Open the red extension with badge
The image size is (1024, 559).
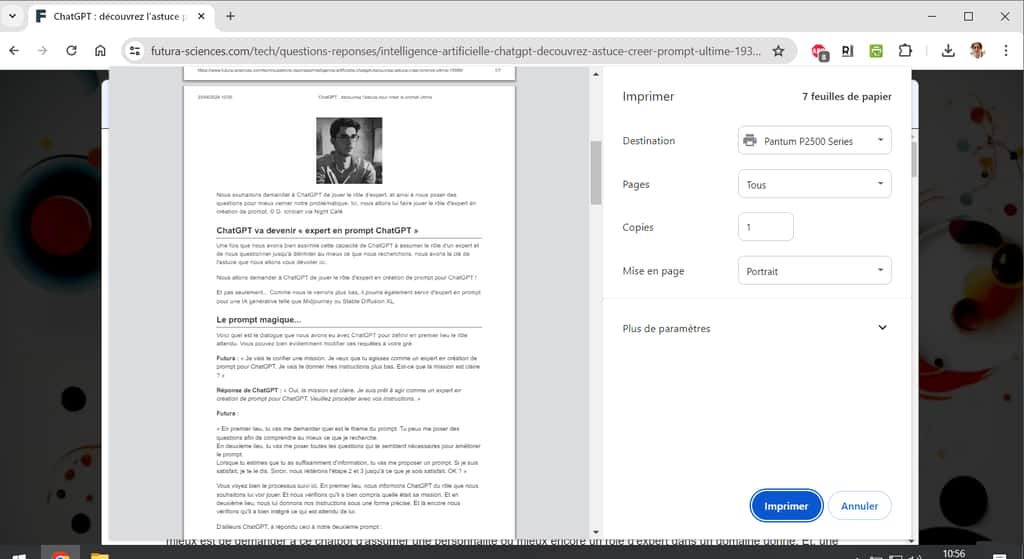point(819,52)
